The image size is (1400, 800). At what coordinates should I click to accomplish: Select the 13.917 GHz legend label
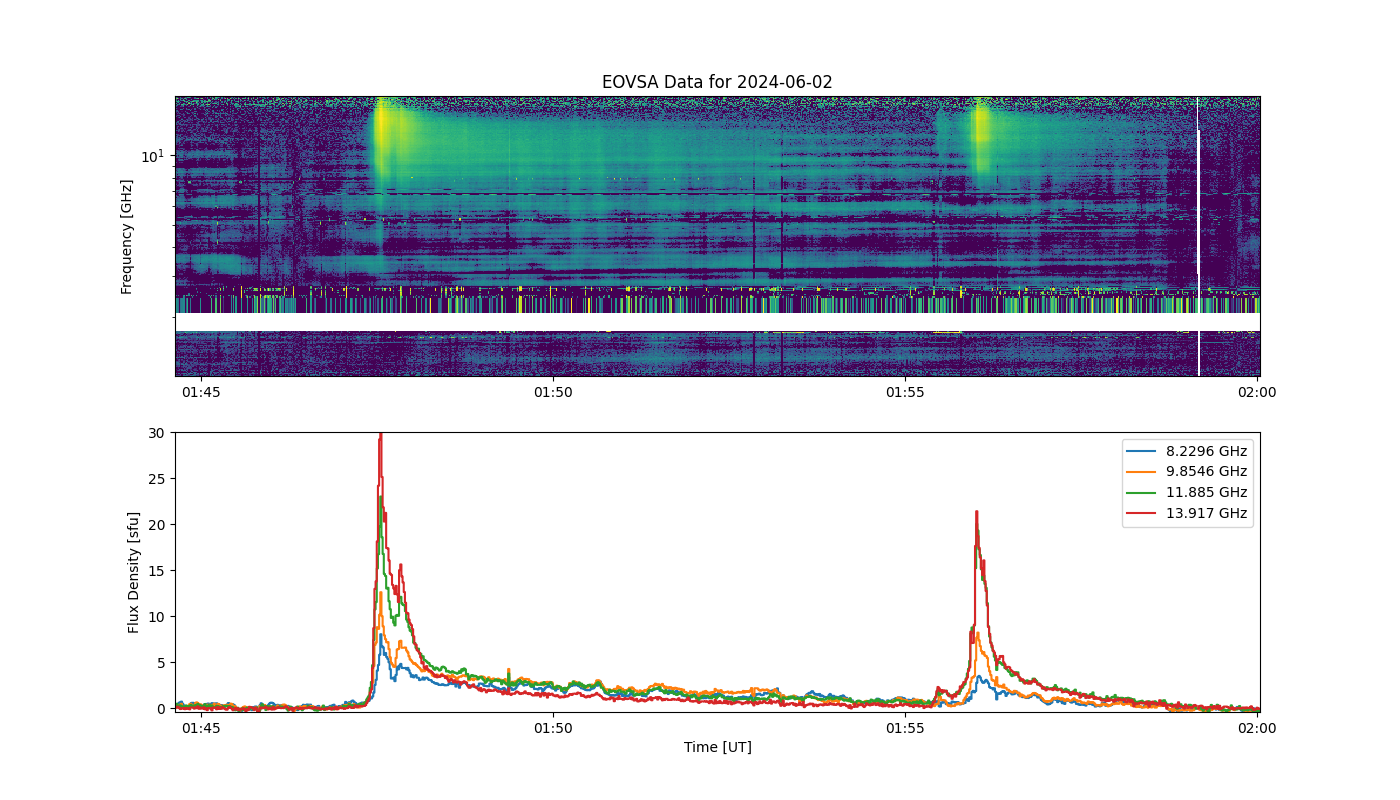pos(1206,513)
